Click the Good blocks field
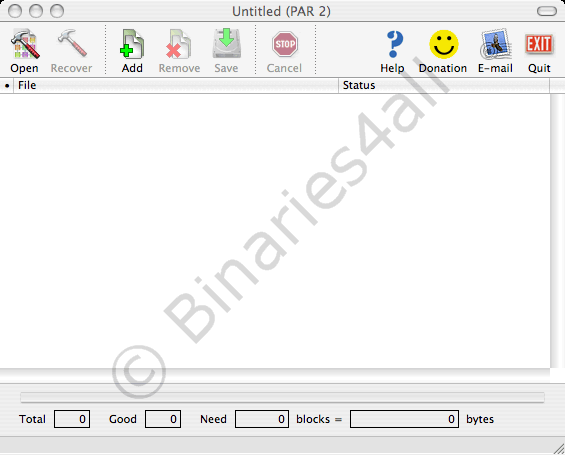This screenshot has height=455, width=565. 163,419
